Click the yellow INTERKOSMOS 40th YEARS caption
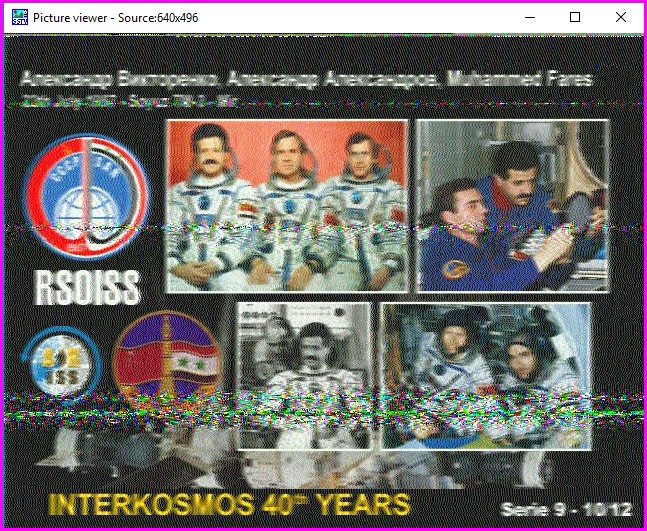The width and height of the screenshot is (647, 531). click(229, 503)
